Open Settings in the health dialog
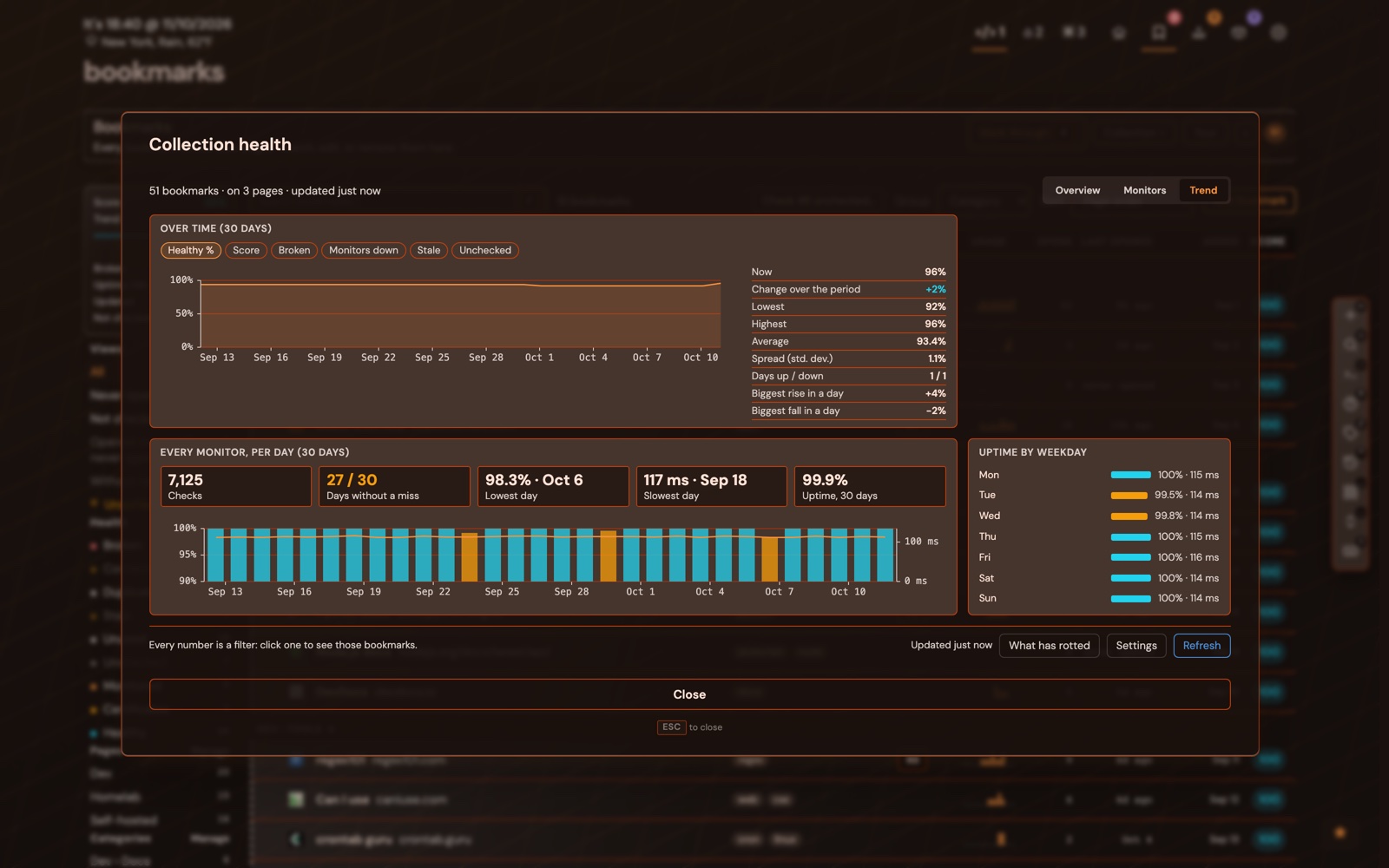The width and height of the screenshot is (1389, 868). [x=1136, y=646]
